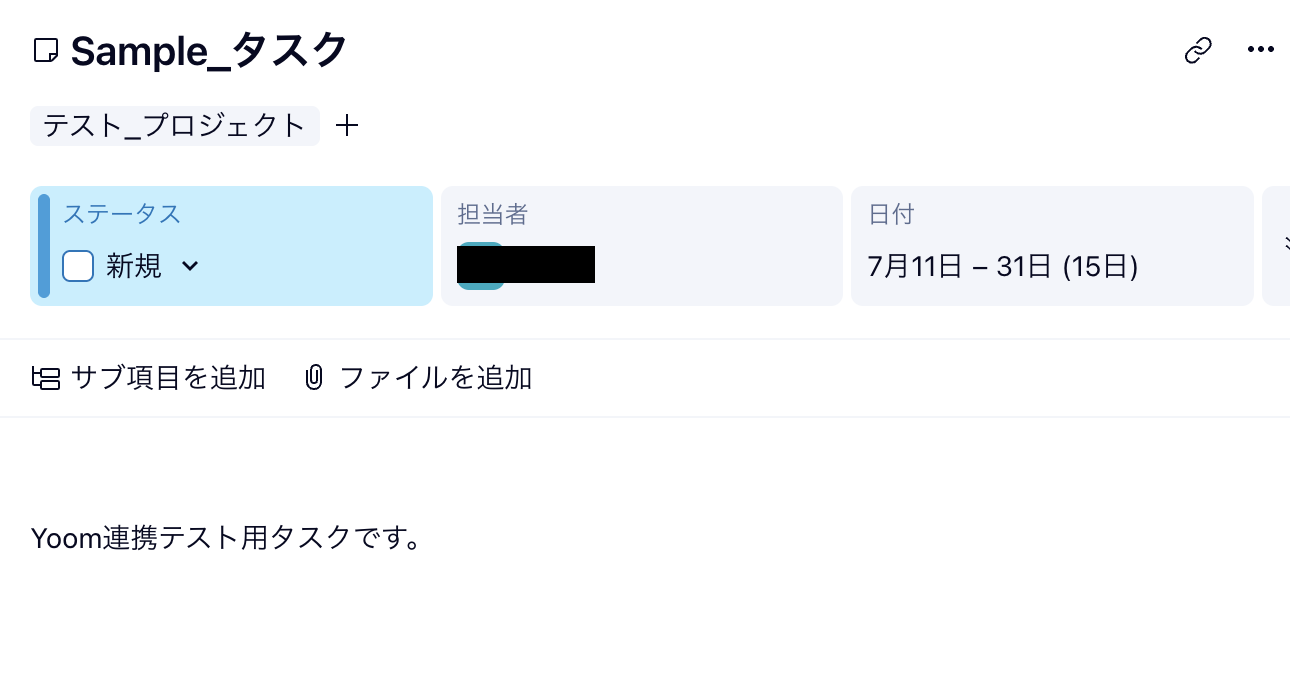Viewport: 1290px width, 678px height.
Task: Click the paperclip attachment icon
Action: (314, 378)
